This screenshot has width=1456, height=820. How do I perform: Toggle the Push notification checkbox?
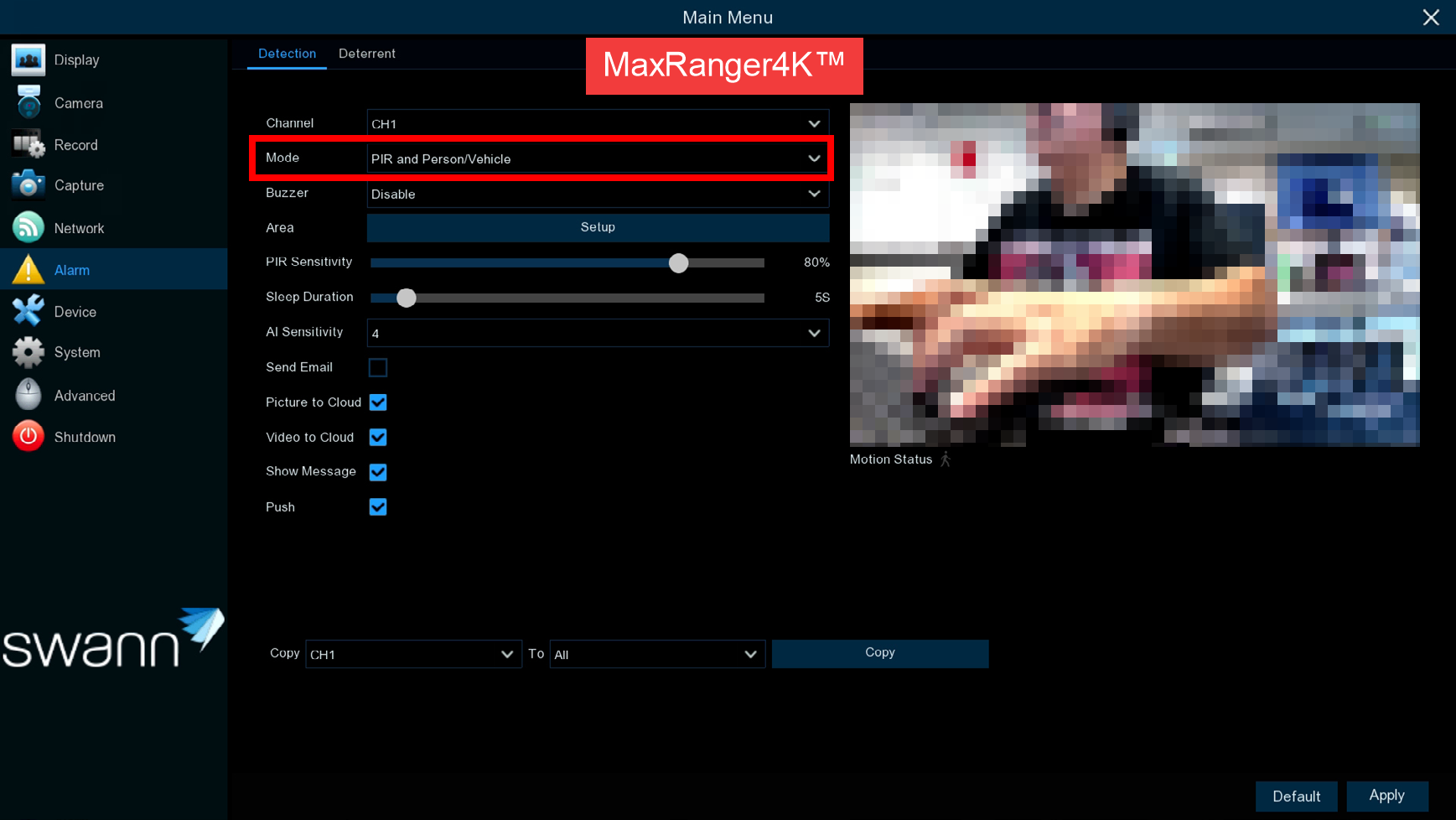(378, 507)
